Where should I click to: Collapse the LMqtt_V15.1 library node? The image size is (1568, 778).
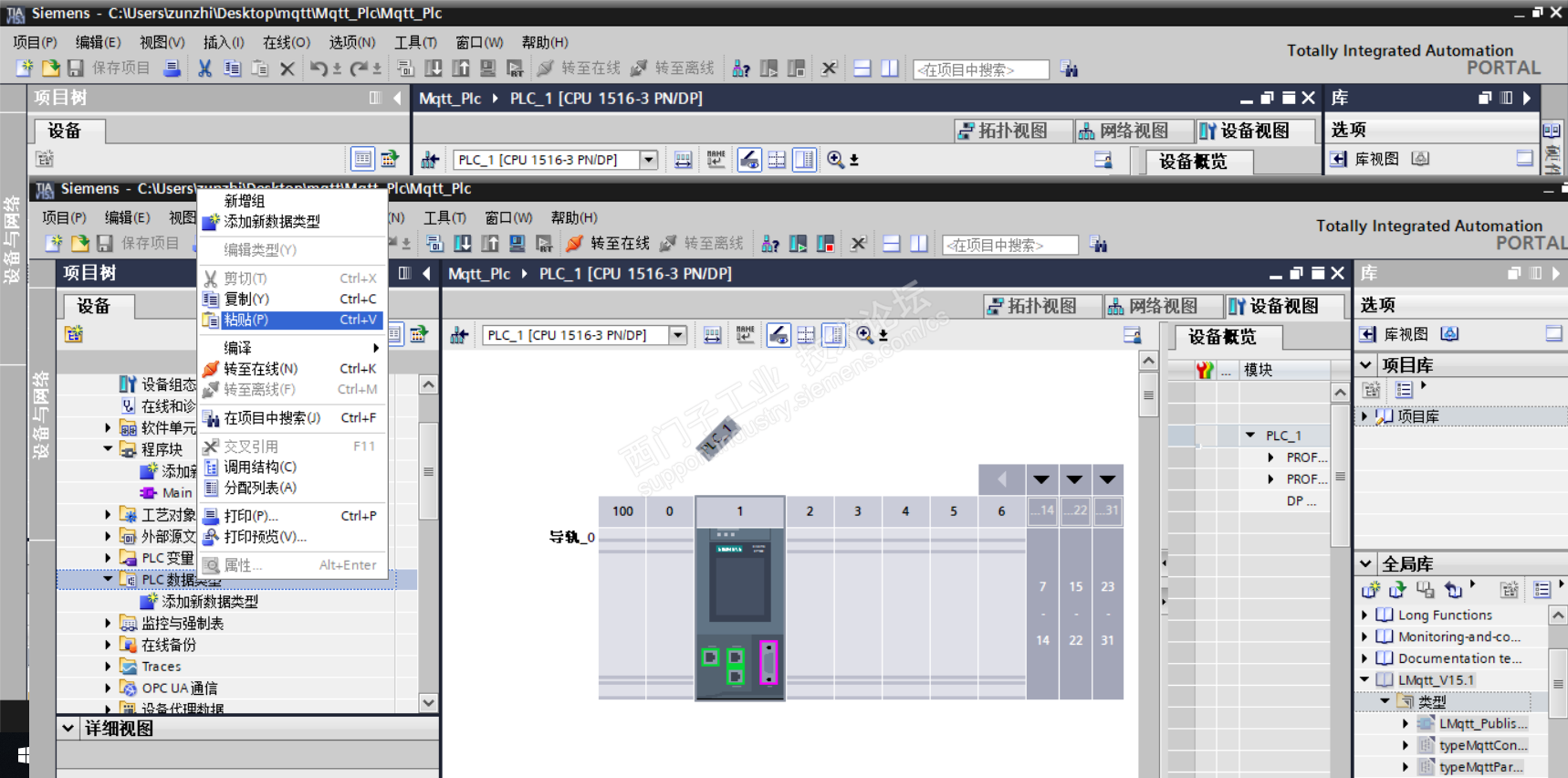pyautogui.click(x=1364, y=680)
